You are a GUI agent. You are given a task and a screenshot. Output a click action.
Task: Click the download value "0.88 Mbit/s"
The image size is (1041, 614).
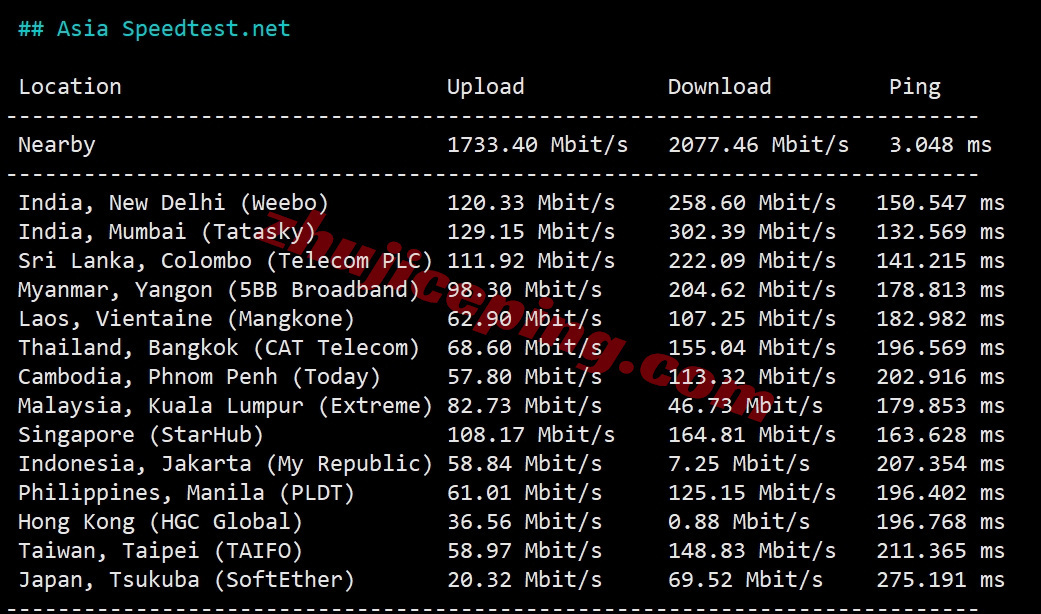pos(740,522)
